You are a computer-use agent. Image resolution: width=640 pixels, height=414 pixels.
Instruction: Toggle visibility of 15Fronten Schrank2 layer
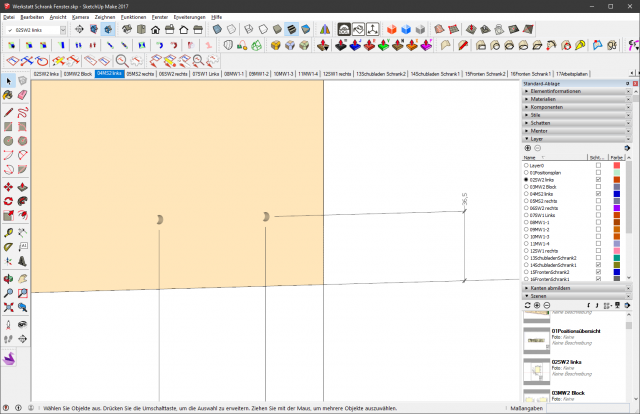[598, 272]
